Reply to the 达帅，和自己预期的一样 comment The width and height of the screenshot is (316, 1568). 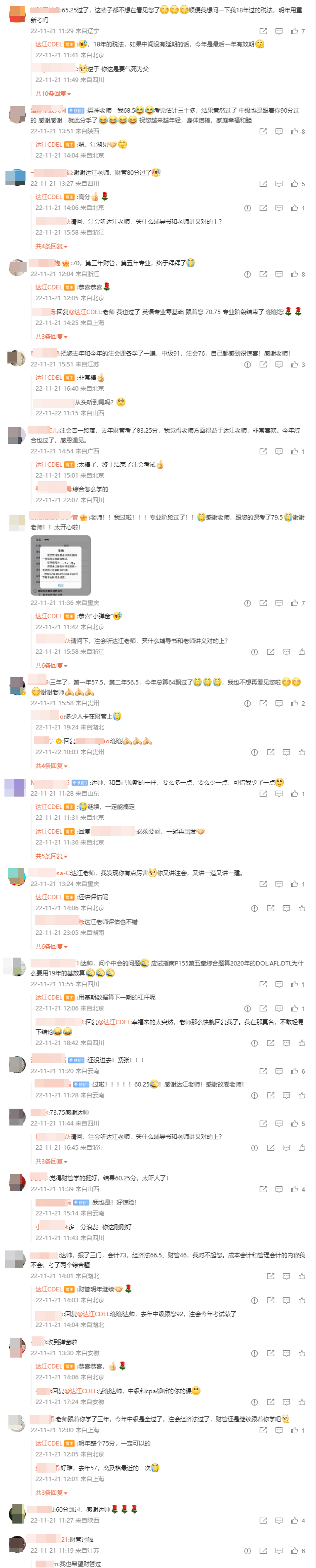279,794
